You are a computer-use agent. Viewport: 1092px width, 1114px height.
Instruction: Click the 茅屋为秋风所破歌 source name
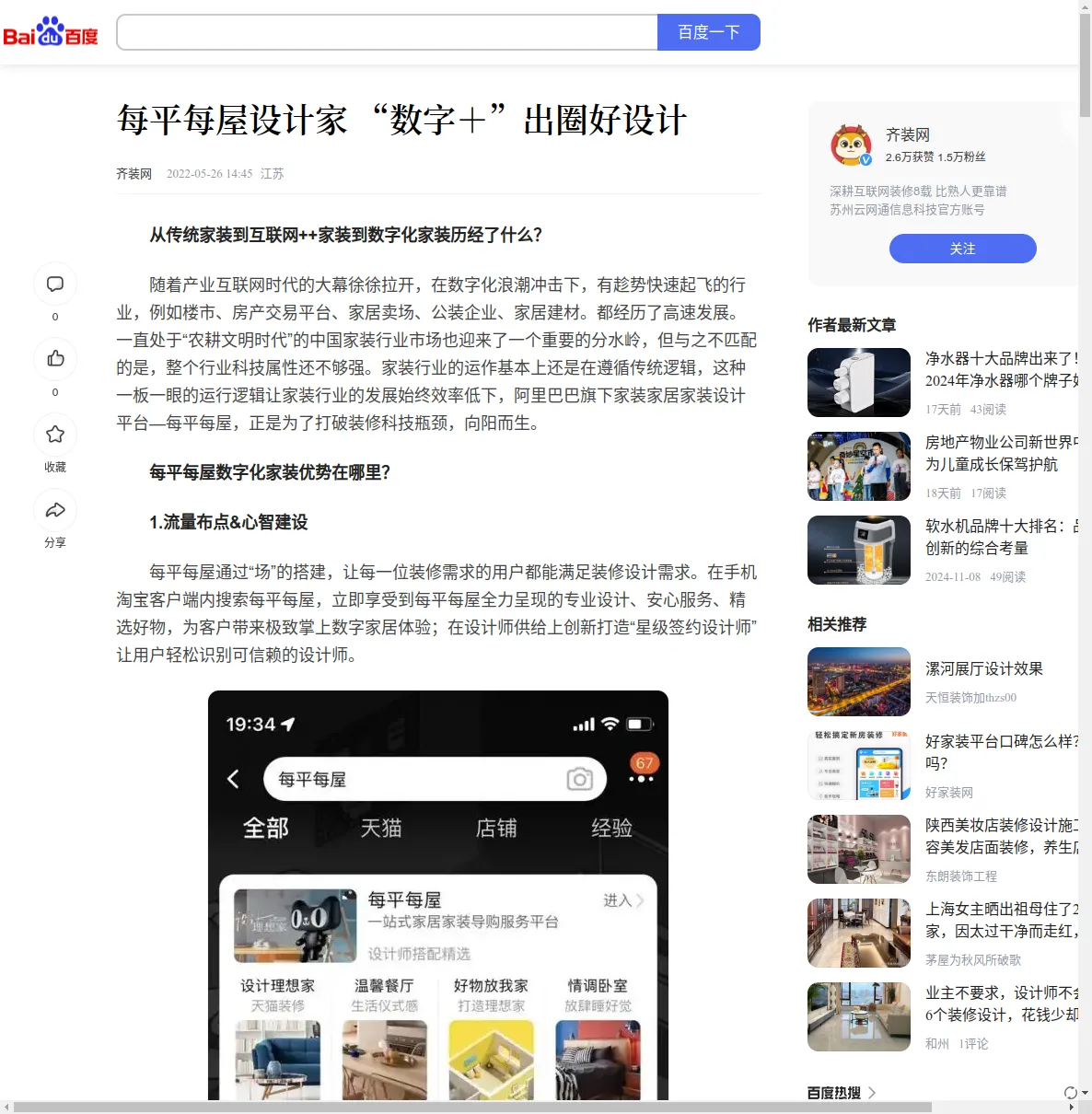(x=973, y=960)
